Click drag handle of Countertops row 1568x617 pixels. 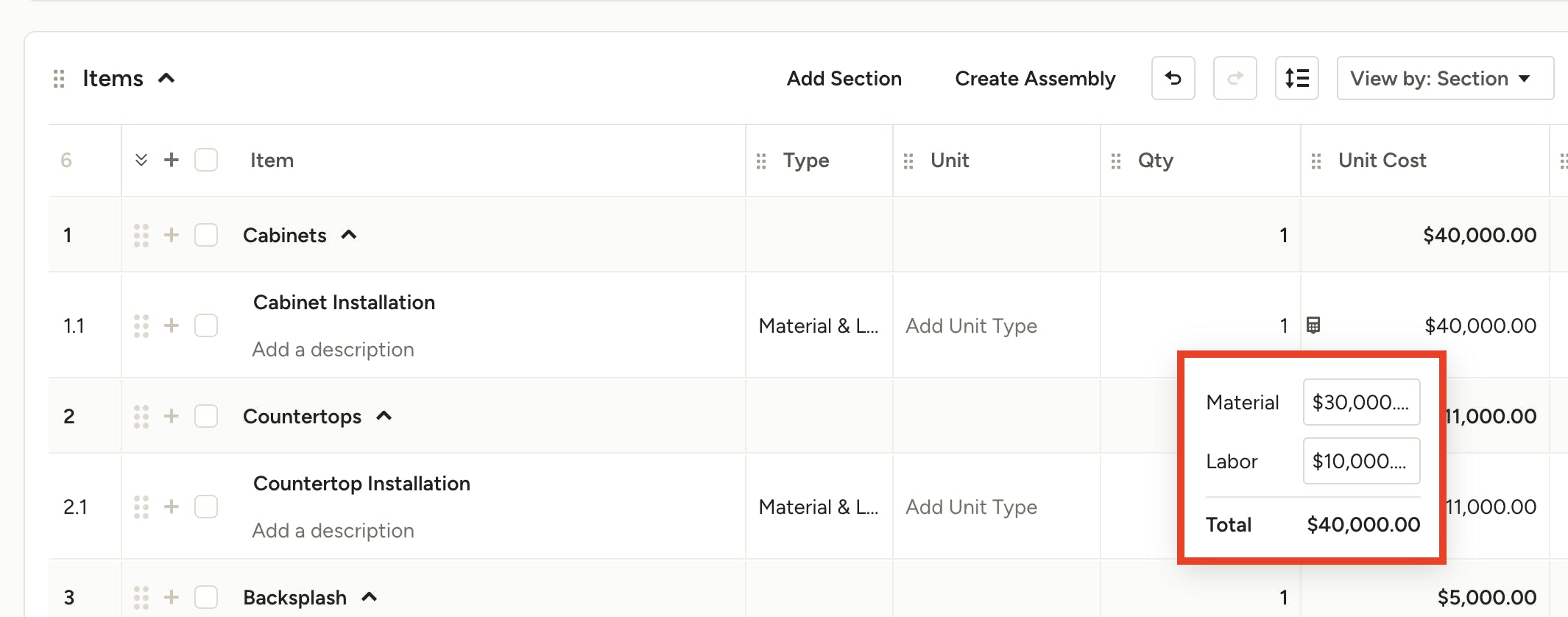pos(141,416)
